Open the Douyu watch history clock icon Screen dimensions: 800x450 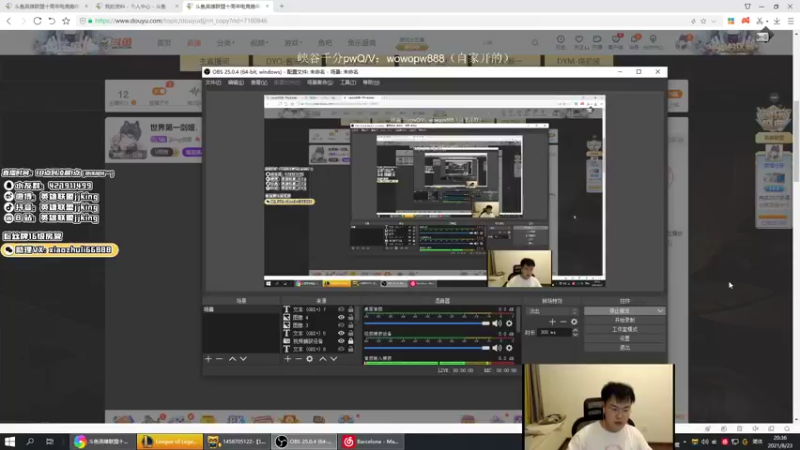point(561,39)
